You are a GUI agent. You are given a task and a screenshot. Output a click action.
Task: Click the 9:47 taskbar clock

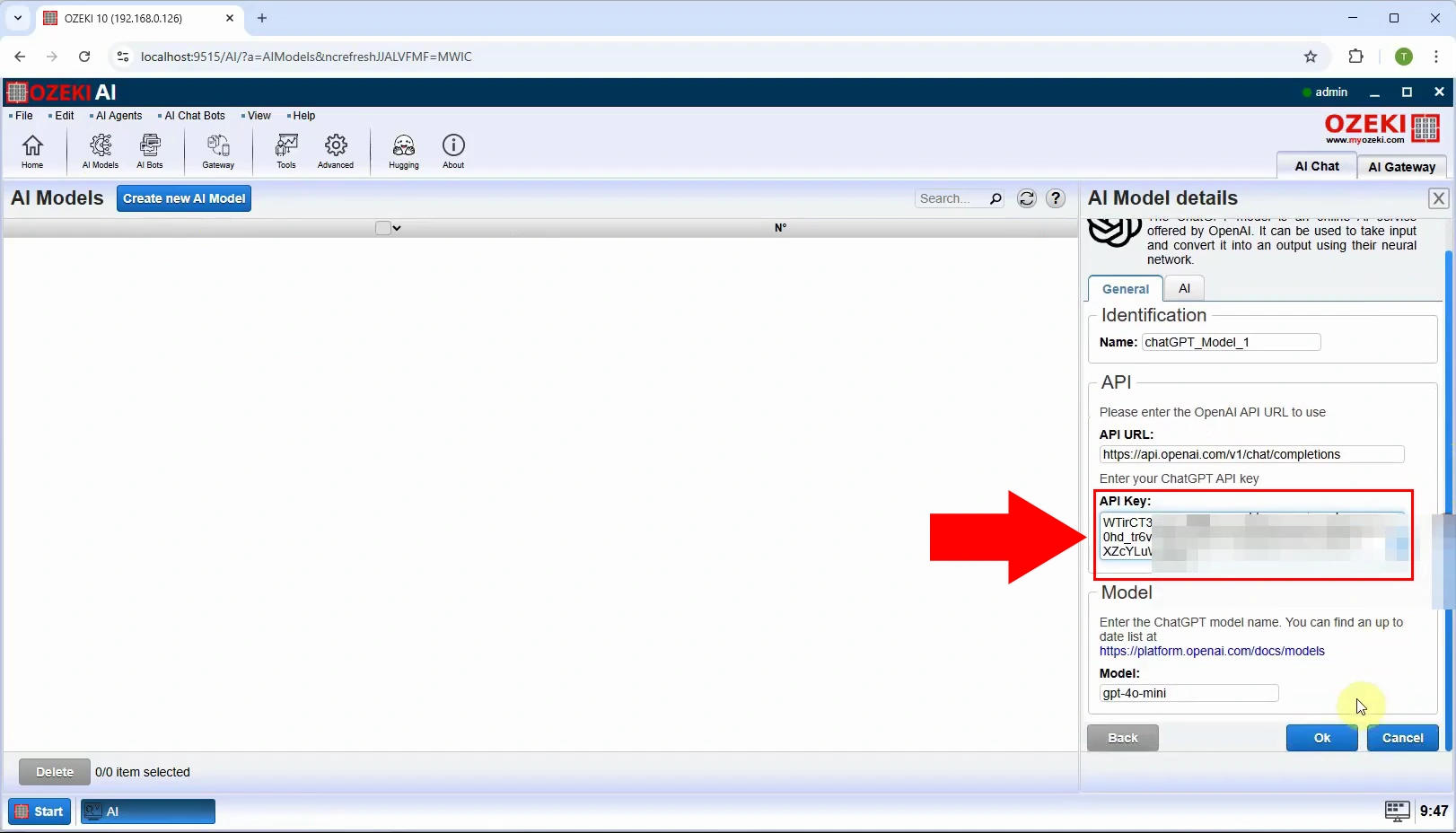point(1434,811)
